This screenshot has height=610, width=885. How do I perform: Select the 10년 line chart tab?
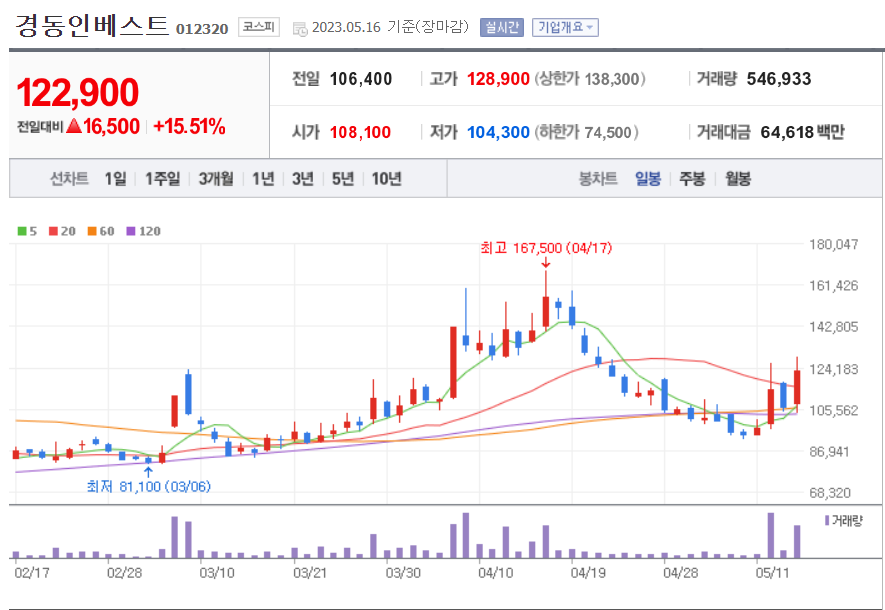click(x=387, y=179)
